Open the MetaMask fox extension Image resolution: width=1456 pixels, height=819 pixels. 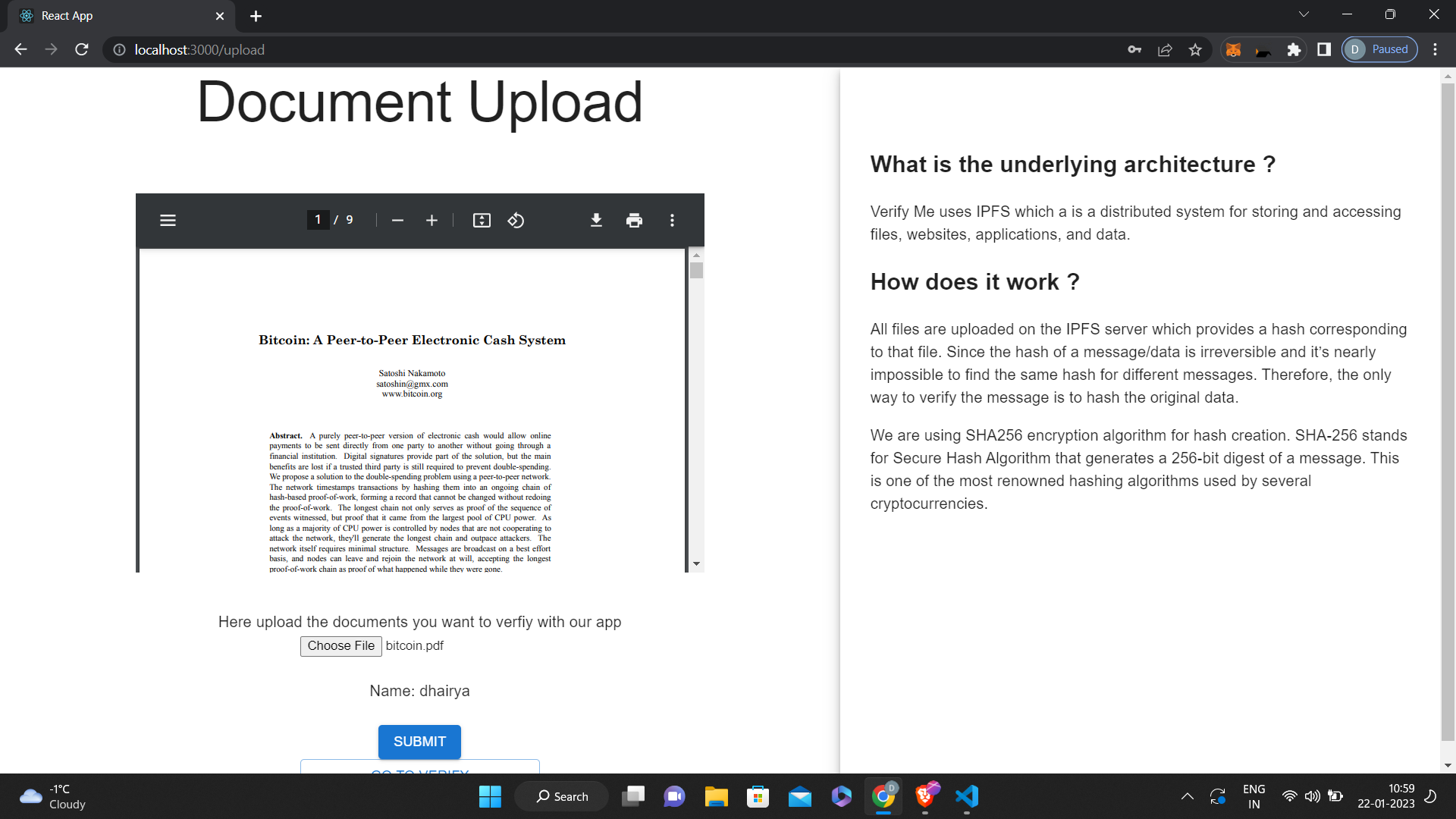1234,50
